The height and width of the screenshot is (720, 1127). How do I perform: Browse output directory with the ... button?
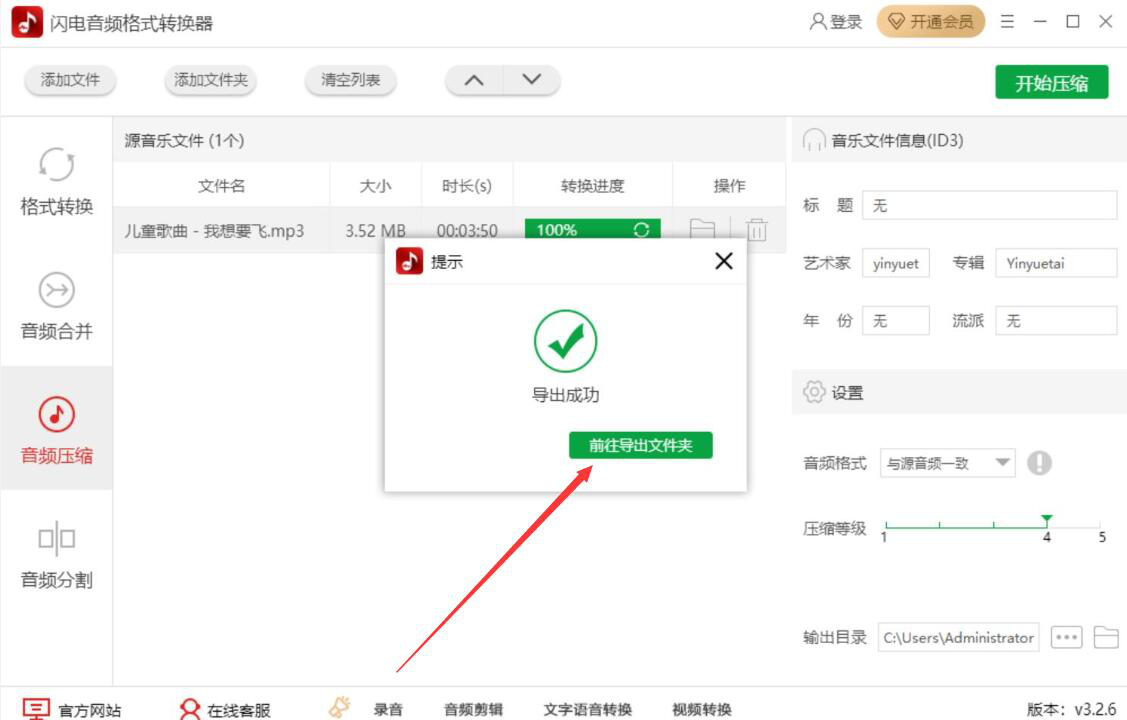1067,637
